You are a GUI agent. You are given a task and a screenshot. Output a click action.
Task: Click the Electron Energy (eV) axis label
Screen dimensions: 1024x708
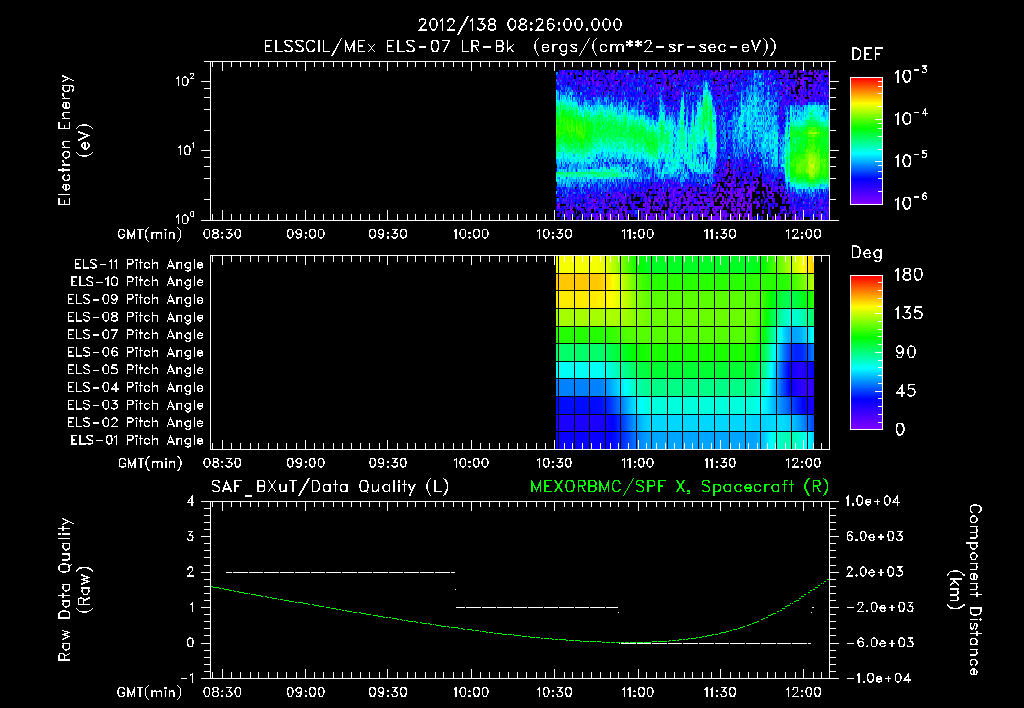pyautogui.click(x=74, y=140)
